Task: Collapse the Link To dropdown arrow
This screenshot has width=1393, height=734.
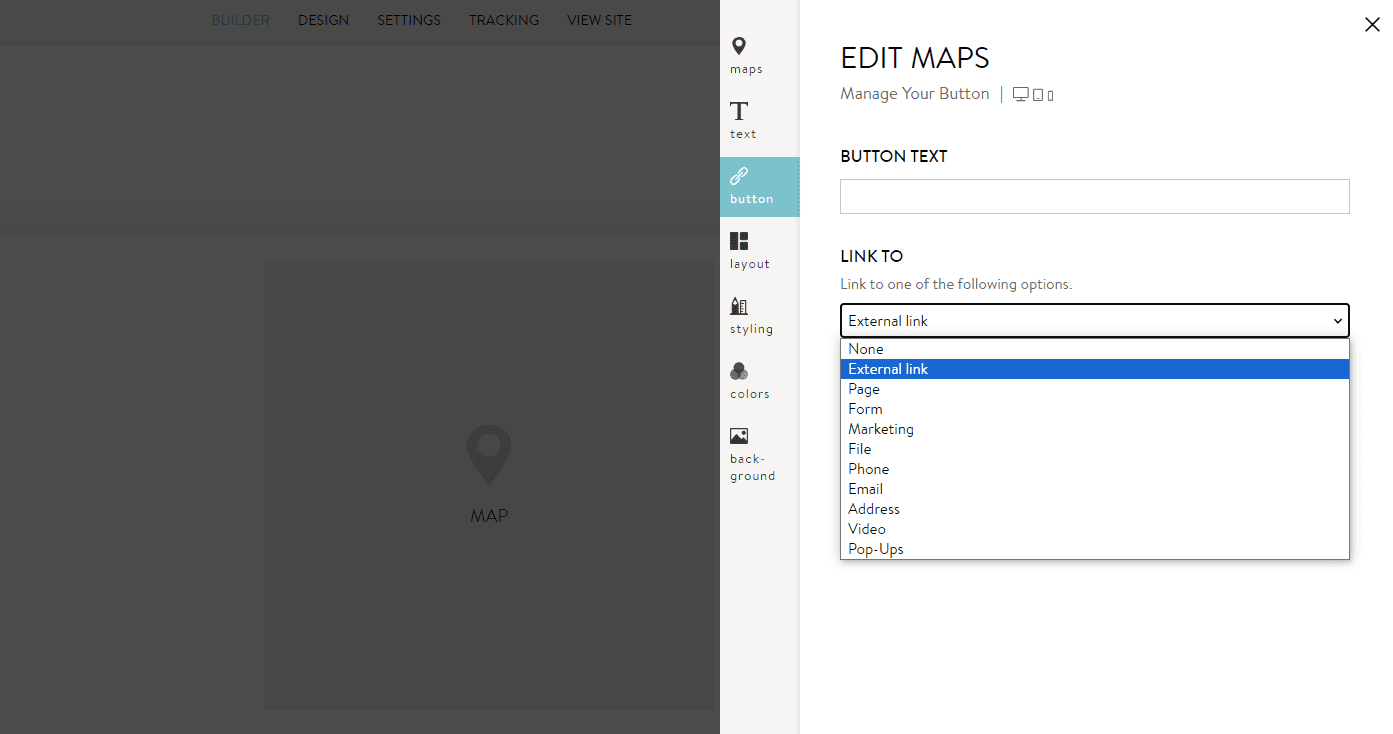Action: pos(1337,321)
